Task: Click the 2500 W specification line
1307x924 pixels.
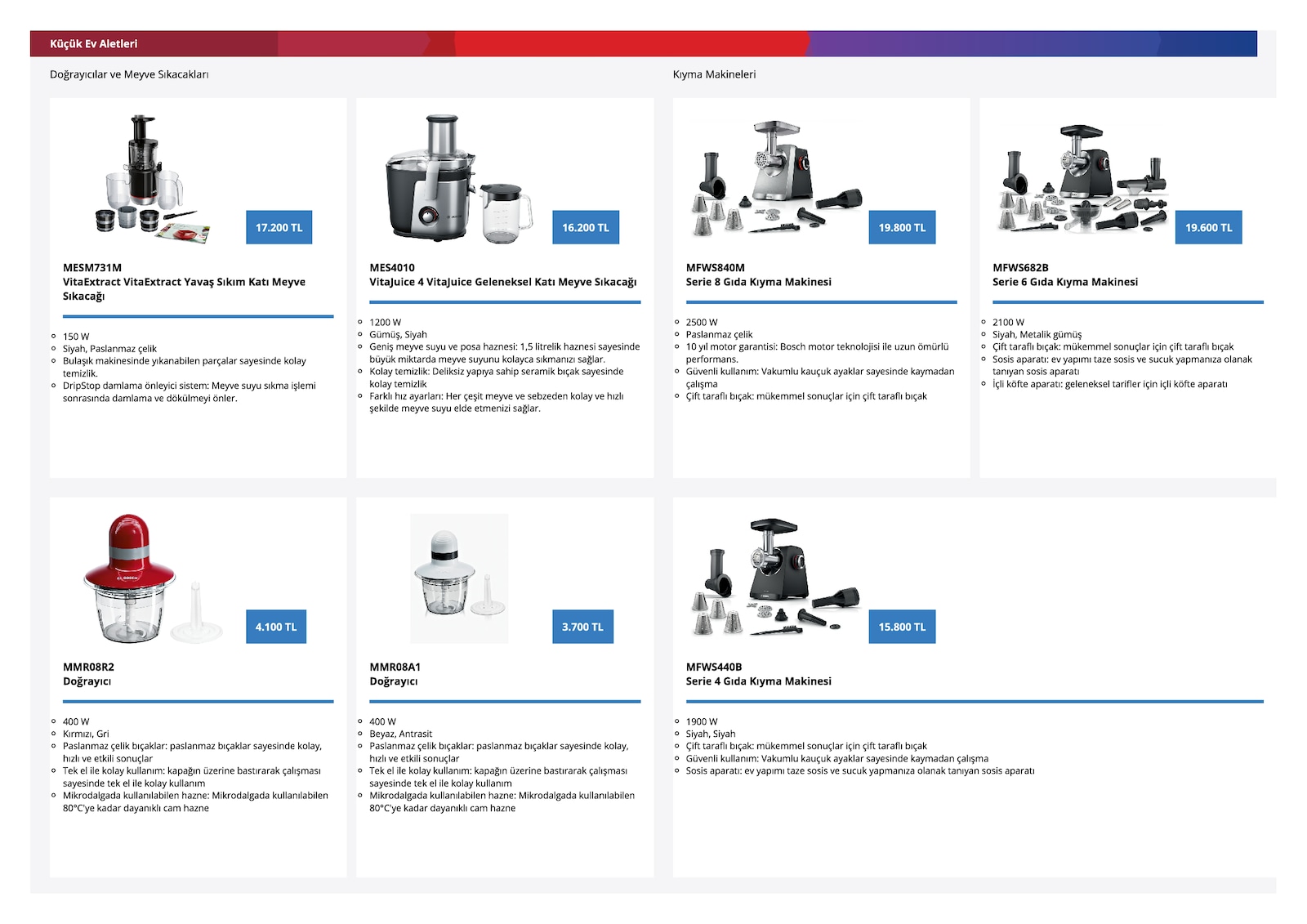Action: click(x=702, y=322)
